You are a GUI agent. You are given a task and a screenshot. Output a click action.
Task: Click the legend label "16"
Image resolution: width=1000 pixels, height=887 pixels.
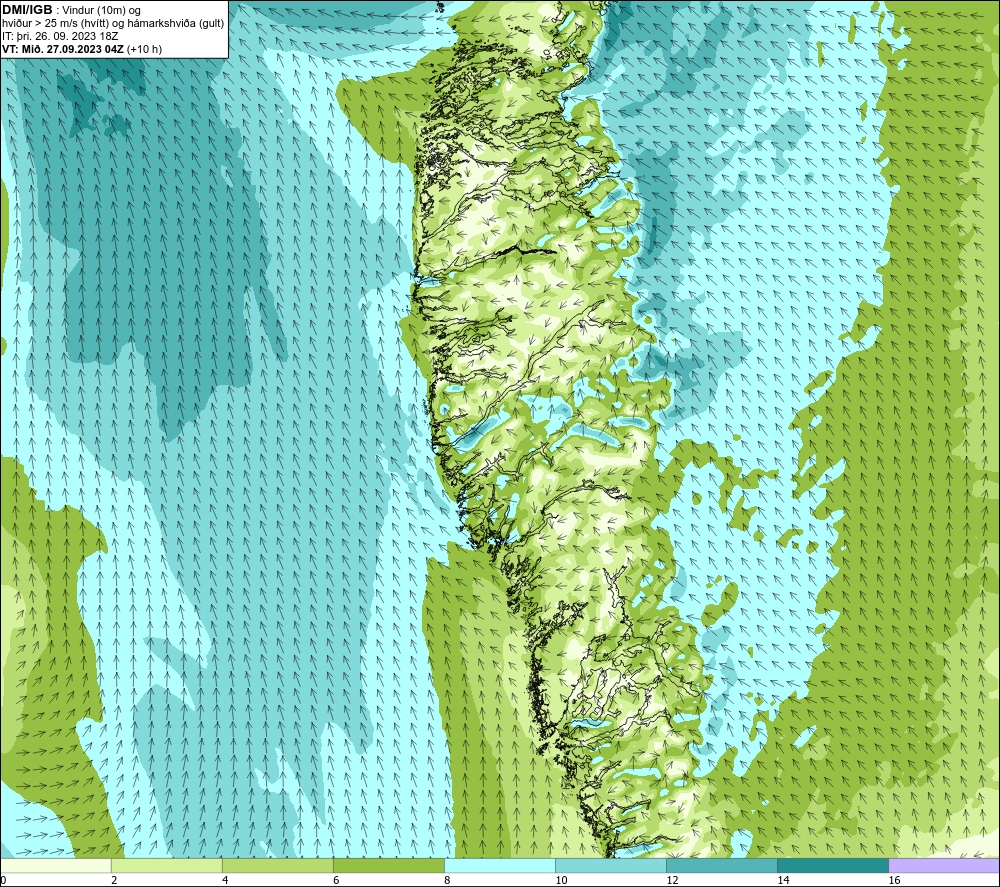pos(893,880)
